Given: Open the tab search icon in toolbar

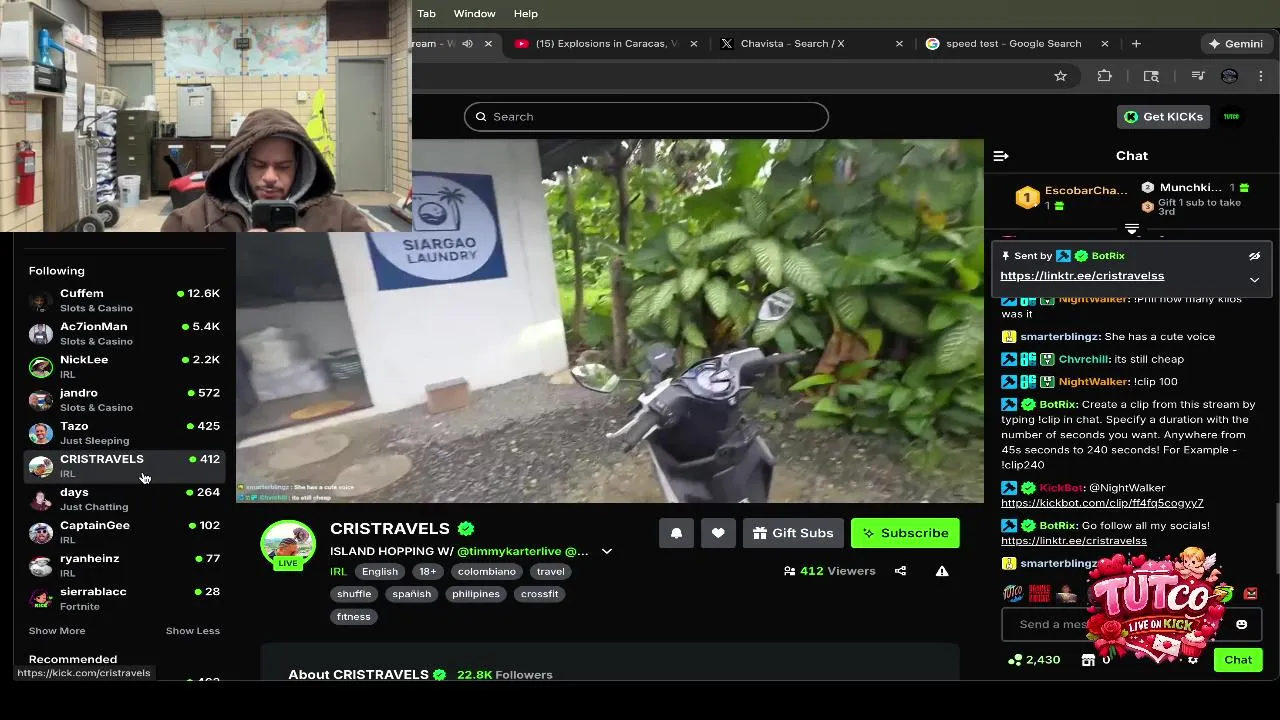Looking at the screenshot, I should point(1151,76).
